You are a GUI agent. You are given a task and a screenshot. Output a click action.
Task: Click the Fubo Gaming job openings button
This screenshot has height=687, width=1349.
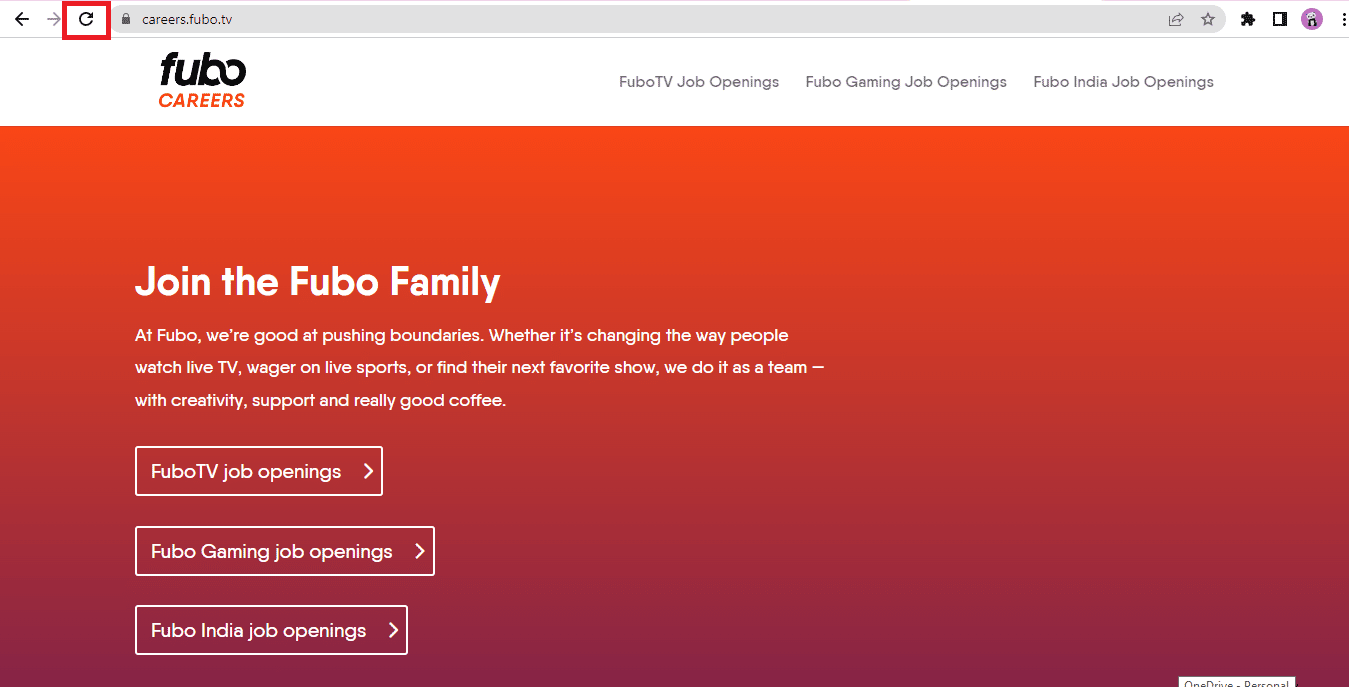click(x=284, y=551)
